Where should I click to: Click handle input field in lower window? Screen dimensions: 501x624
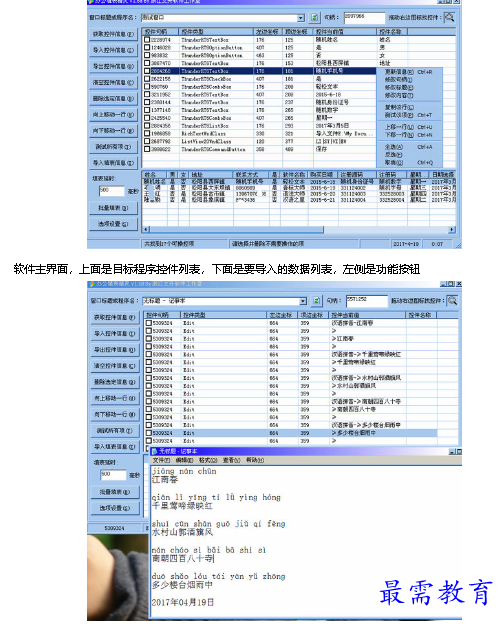click(366, 301)
